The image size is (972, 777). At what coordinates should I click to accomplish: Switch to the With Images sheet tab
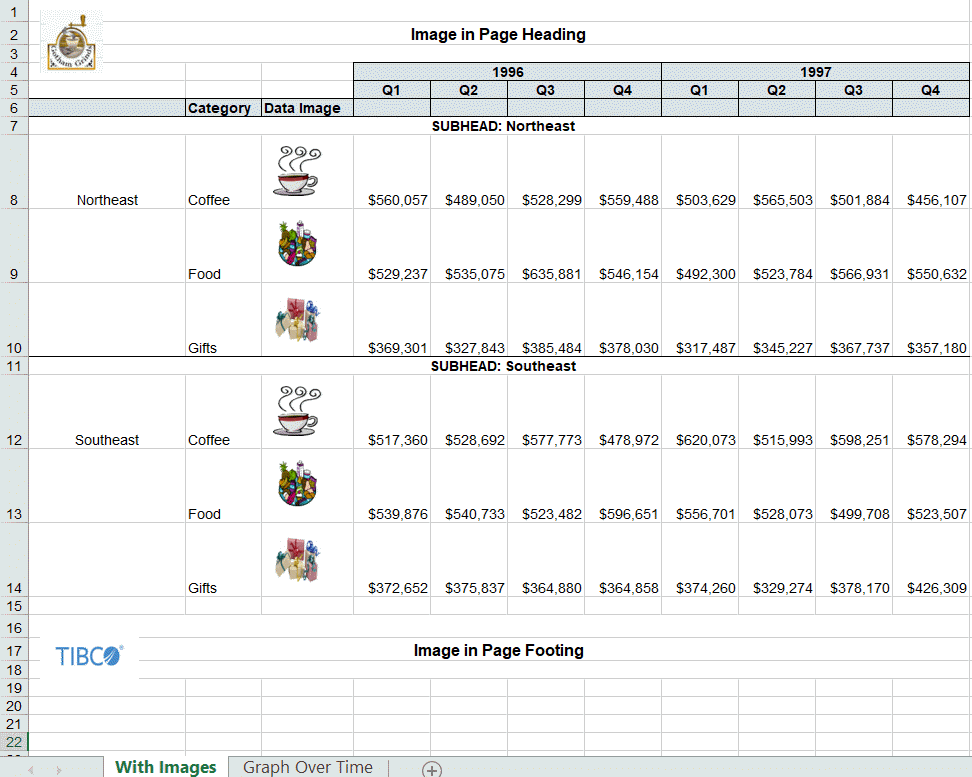(x=166, y=767)
